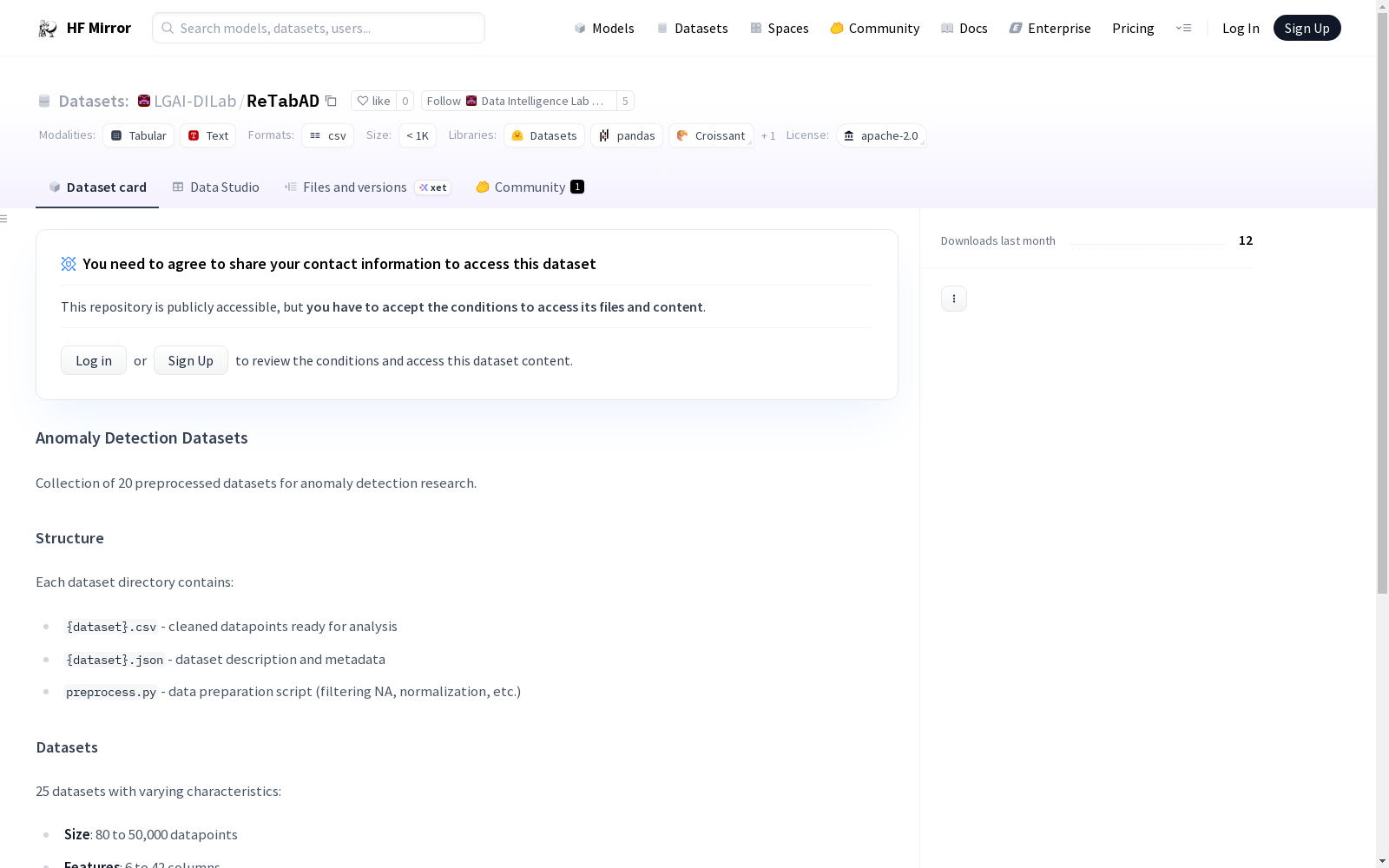The height and width of the screenshot is (868, 1389).
Task: Click the scrollbar down arrow
Action: [1382, 861]
